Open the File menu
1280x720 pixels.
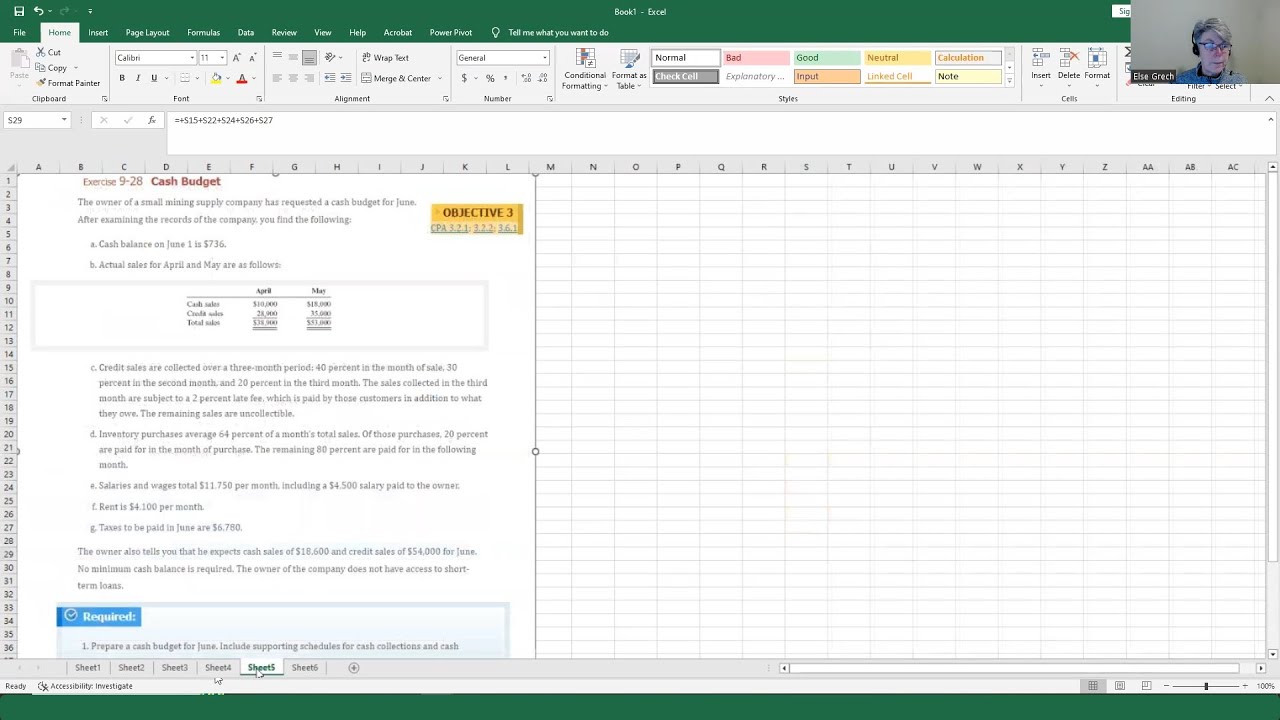pos(19,32)
